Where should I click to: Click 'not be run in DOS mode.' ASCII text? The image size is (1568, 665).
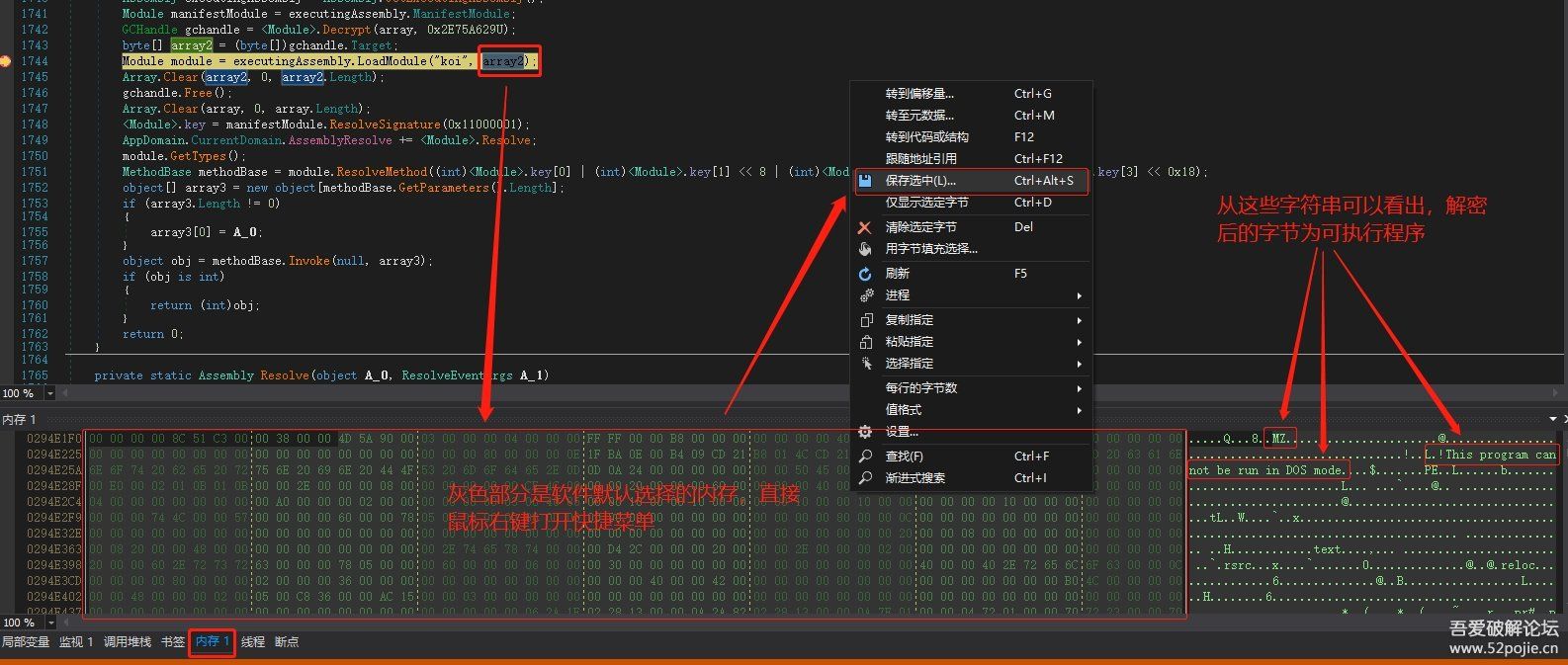(1266, 470)
